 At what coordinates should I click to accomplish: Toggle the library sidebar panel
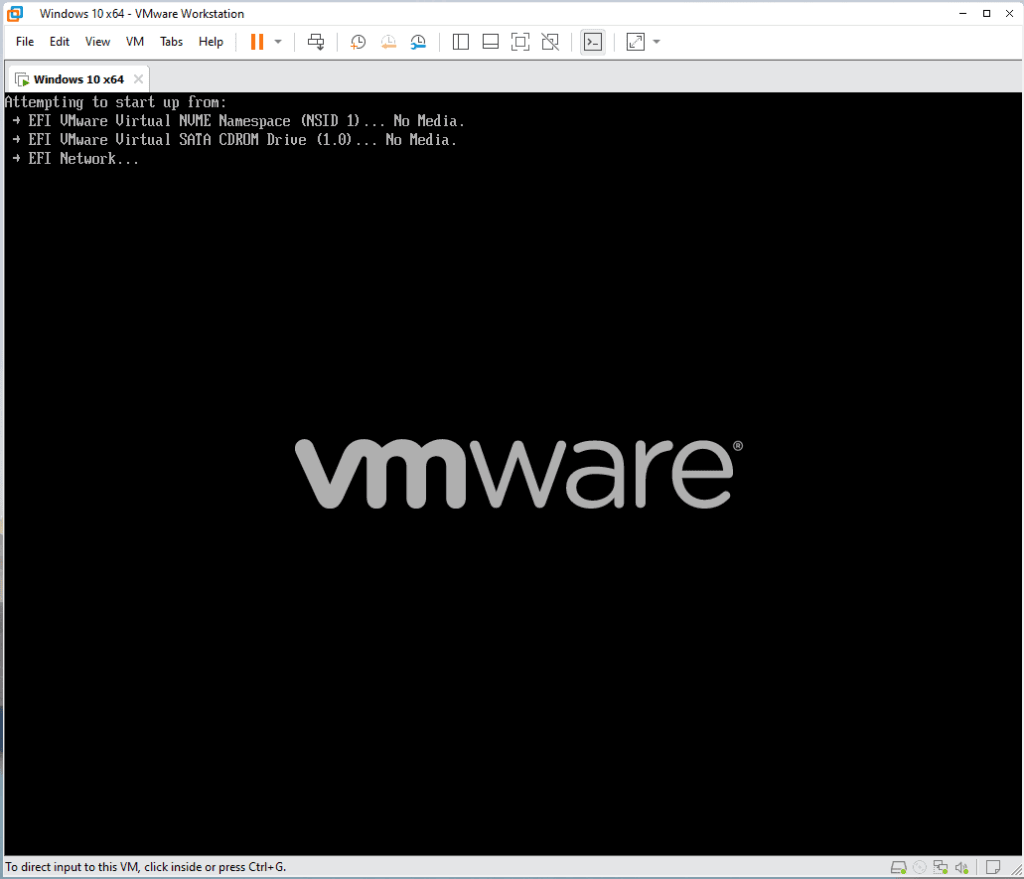[x=461, y=42]
